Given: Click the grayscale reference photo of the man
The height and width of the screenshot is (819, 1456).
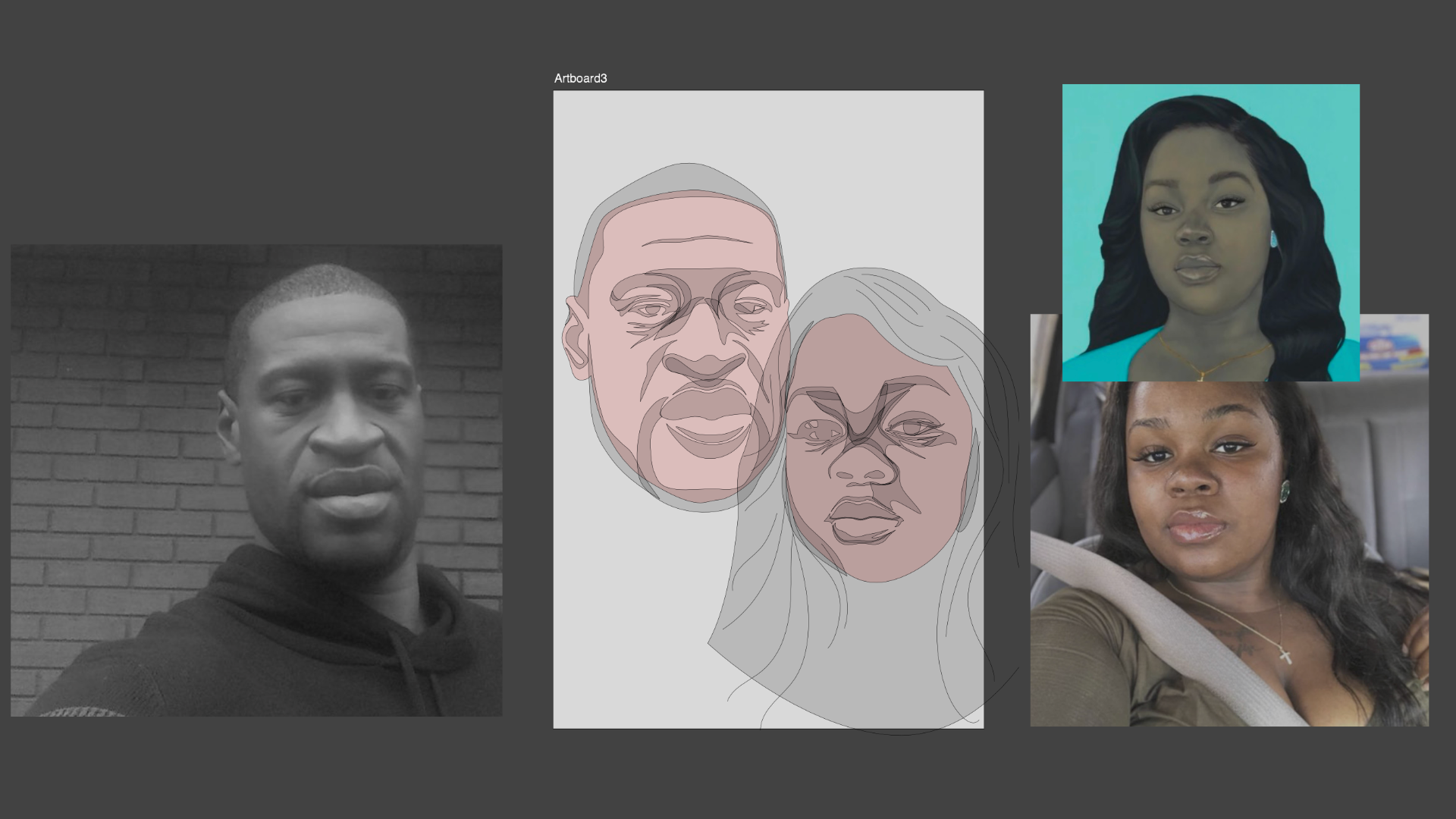Looking at the screenshot, I should 256,480.
